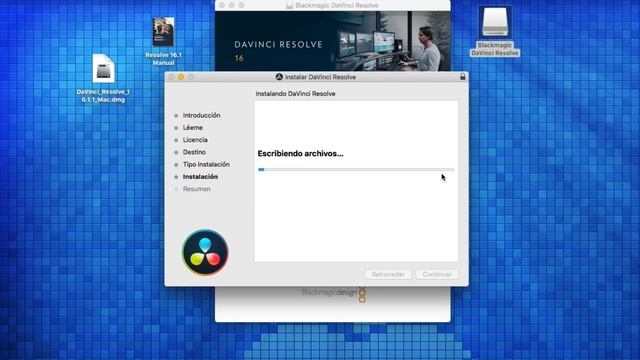Select the Tipo instalación step

(206, 164)
